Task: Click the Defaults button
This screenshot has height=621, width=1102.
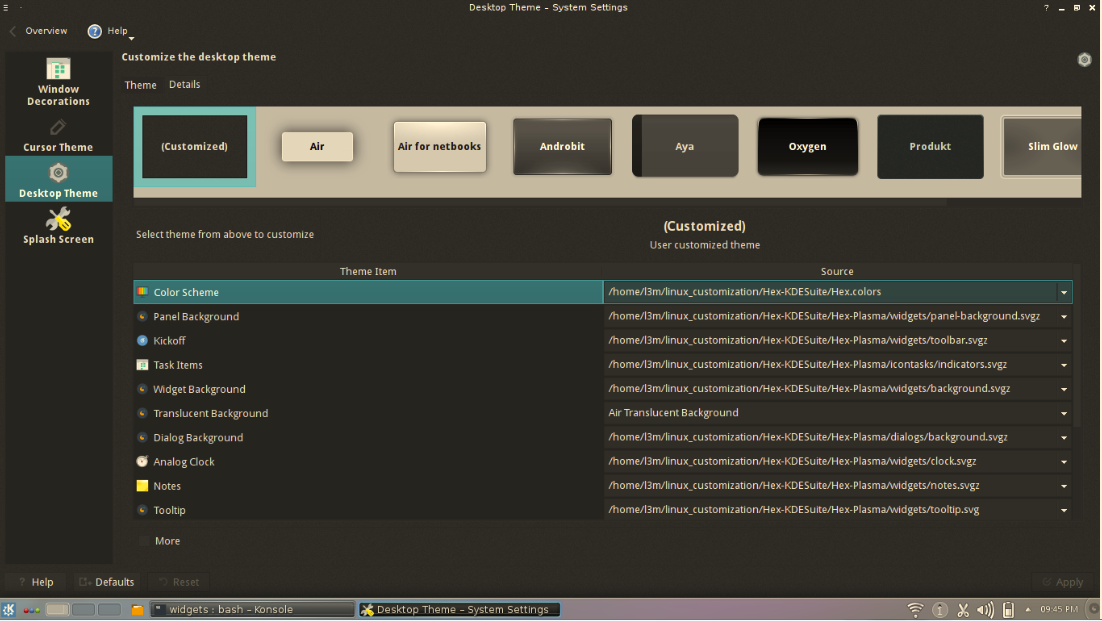Action: point(106,582)
